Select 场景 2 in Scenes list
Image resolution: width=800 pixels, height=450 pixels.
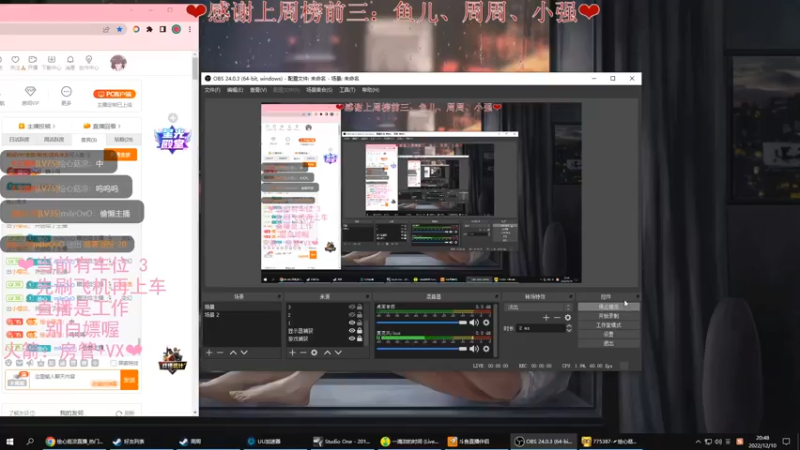pyautogui.click(x=242, y=315)
